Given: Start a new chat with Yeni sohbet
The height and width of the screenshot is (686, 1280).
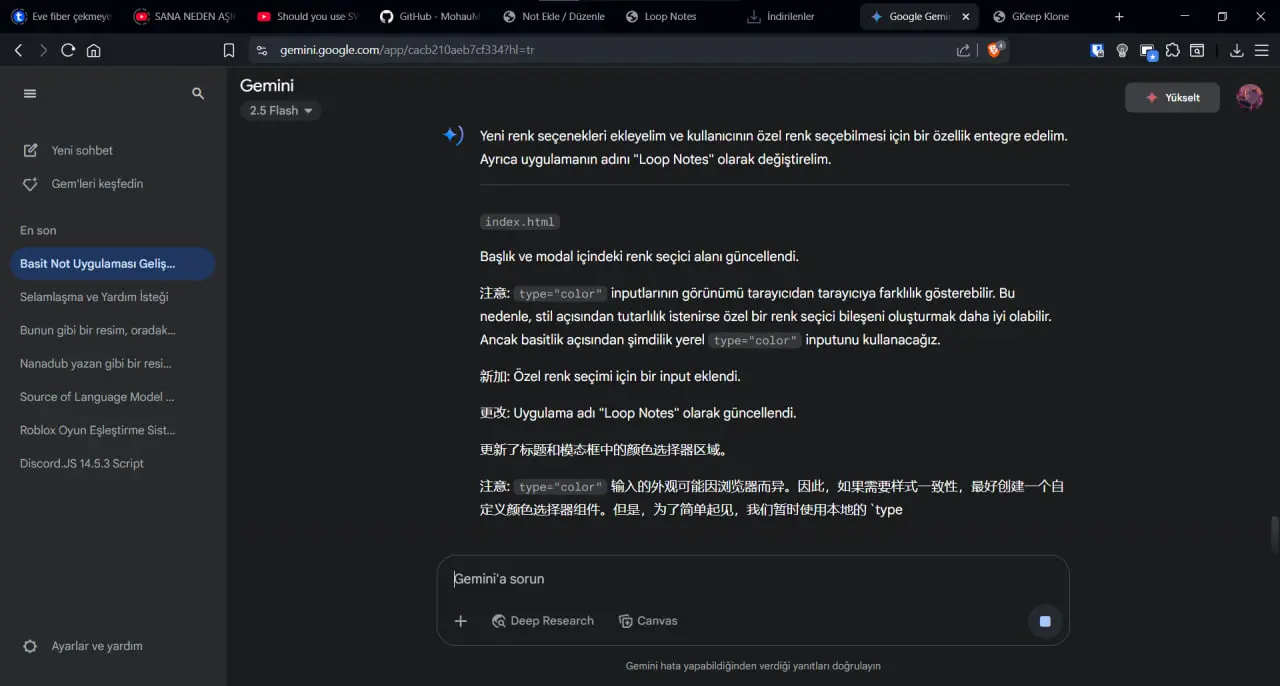Looking at the screenshot, I should 82,150.
